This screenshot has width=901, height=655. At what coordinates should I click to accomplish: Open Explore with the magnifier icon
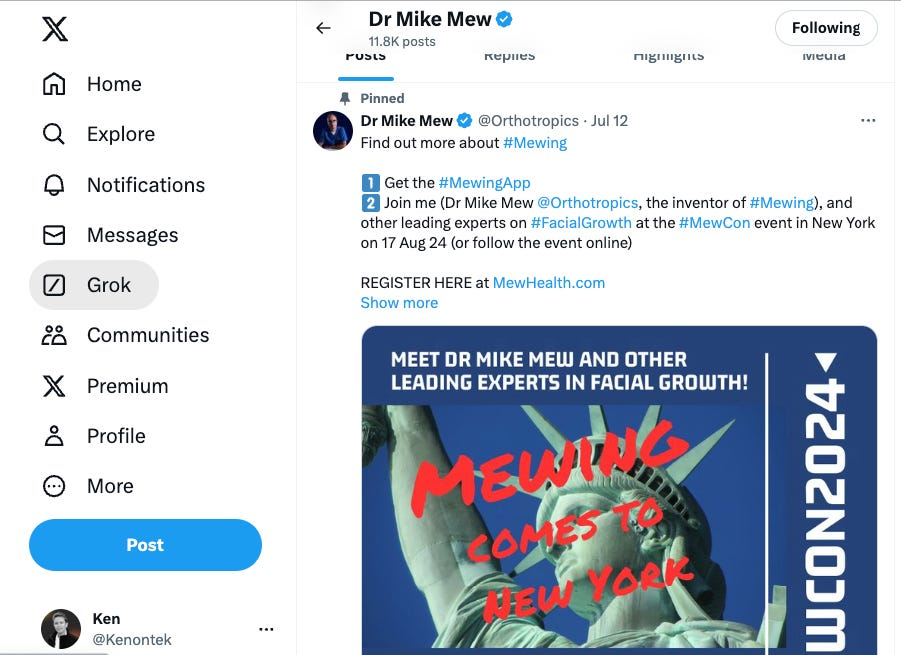pyautogui.click(x=54, y=134)
